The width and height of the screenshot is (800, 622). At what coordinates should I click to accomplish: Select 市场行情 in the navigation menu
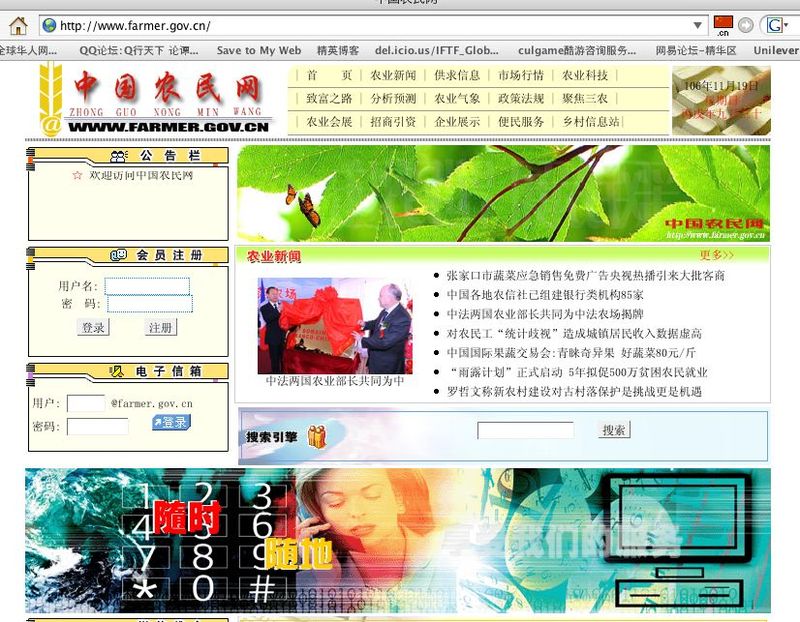pos(521,76)
